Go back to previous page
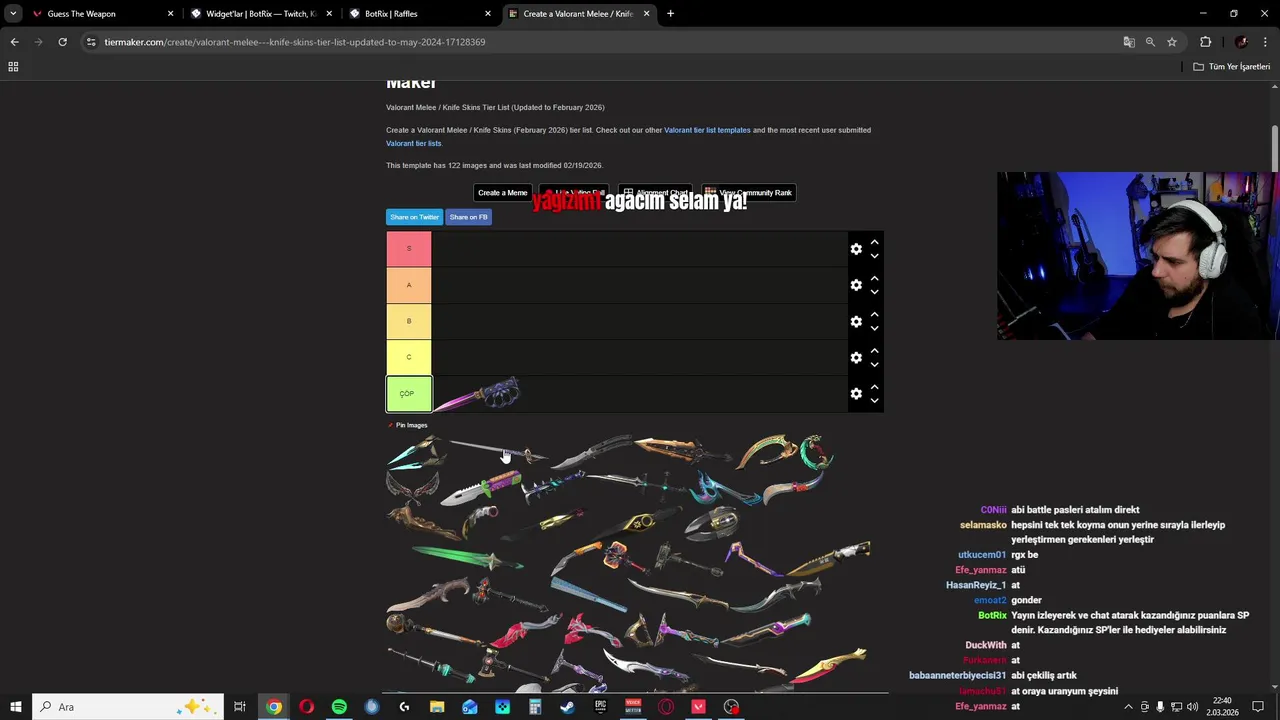Image resolution: width=1280 pixels, height=720 pixels. pyautogui.click(x=14, y=42)
